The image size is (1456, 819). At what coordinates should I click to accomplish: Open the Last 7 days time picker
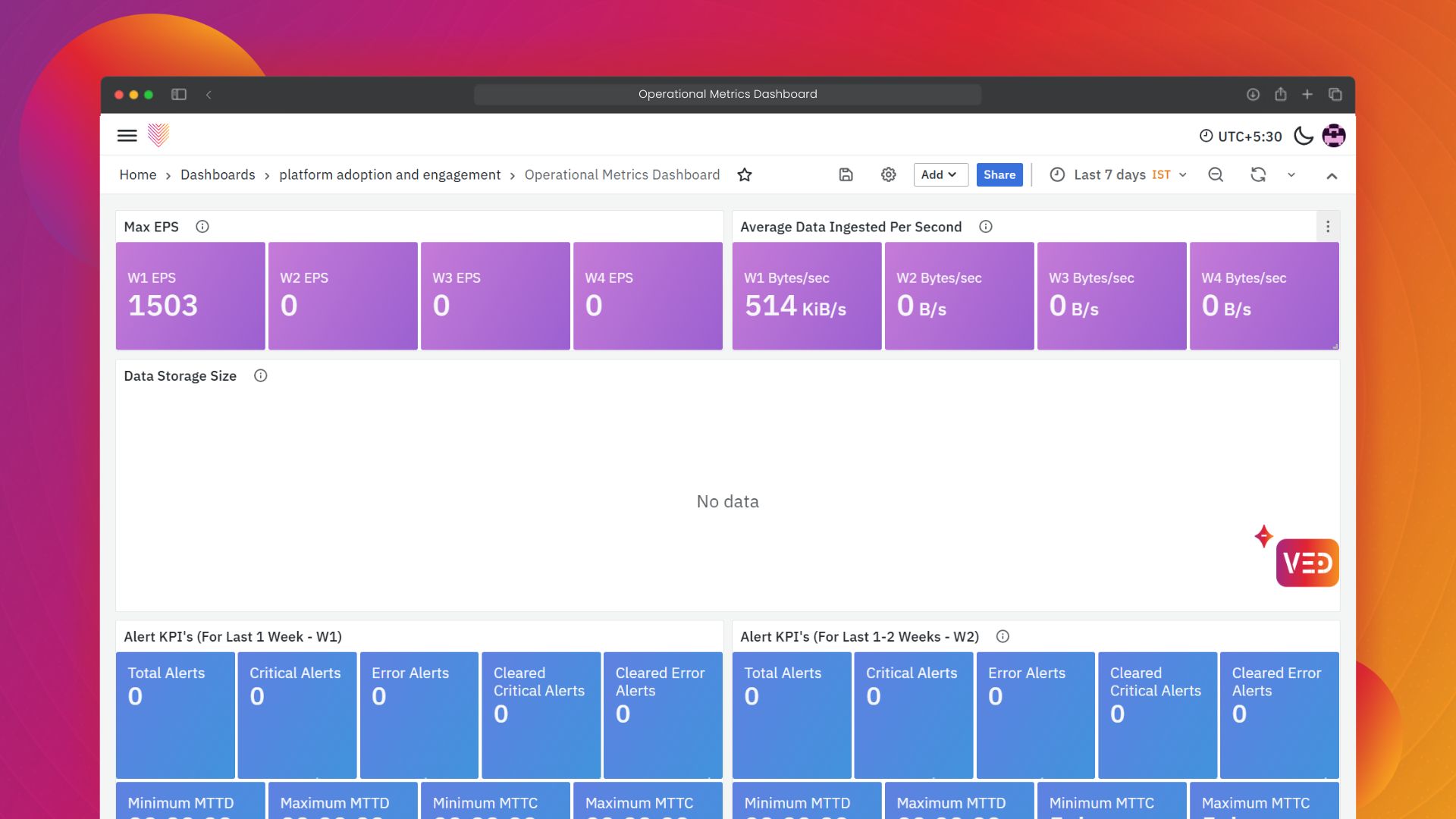[x=1118, y=175]
